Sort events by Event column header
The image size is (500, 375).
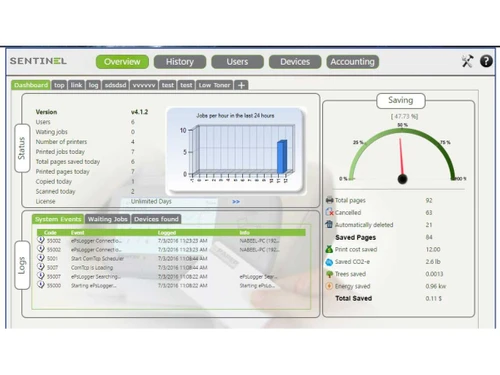(x=77, y=232)
